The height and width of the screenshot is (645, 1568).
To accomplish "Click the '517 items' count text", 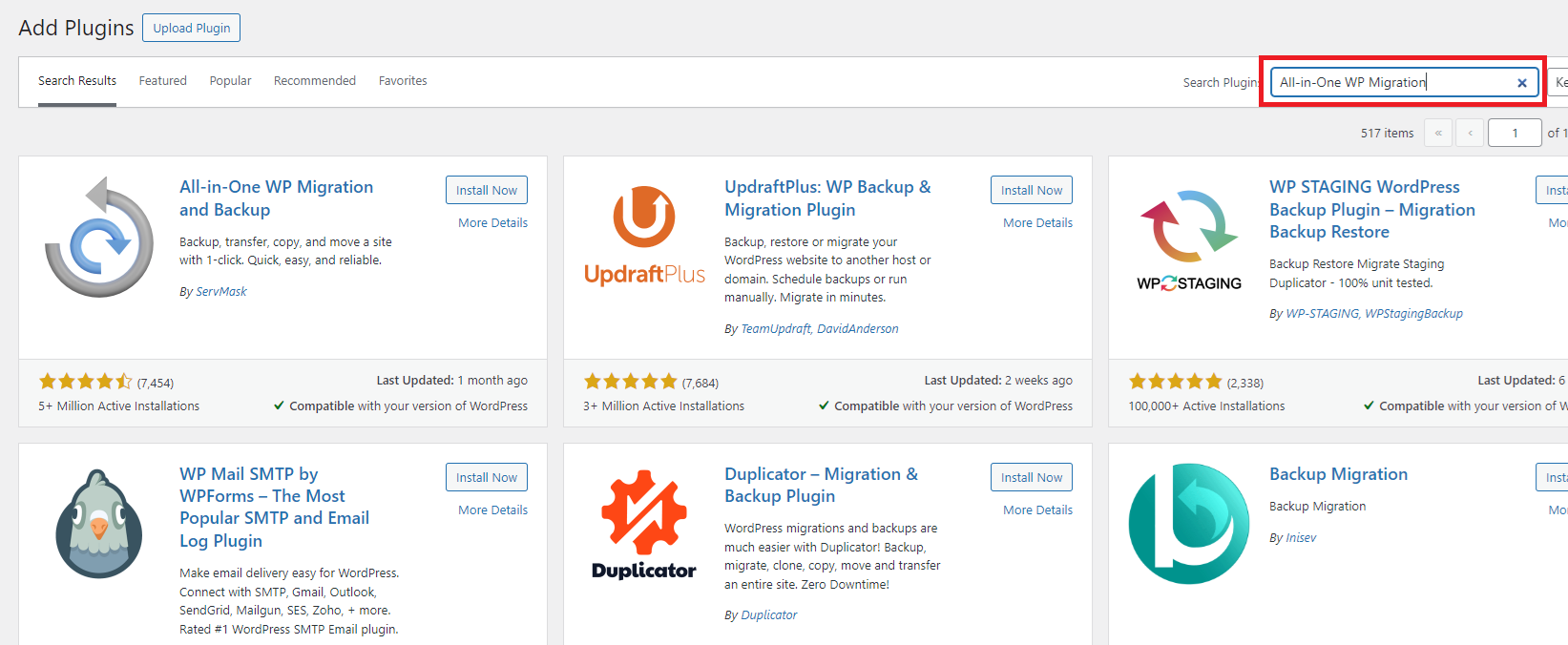I will click(1387, 134).
